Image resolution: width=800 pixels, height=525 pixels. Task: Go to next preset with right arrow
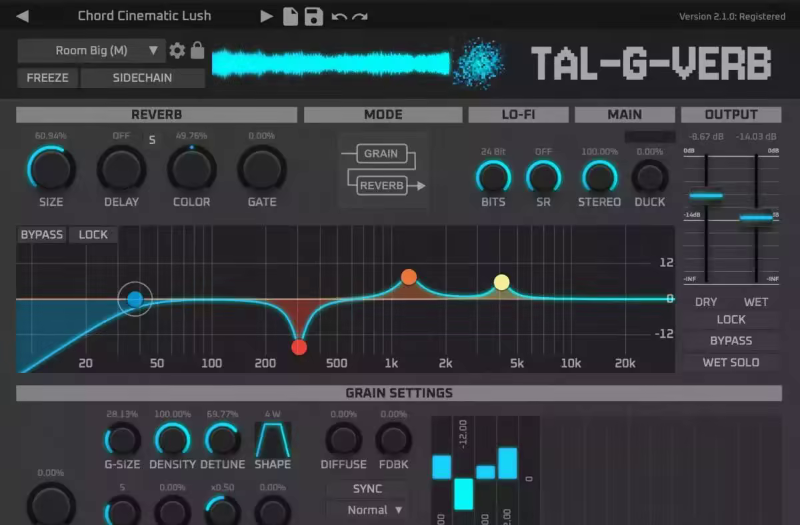266,16
